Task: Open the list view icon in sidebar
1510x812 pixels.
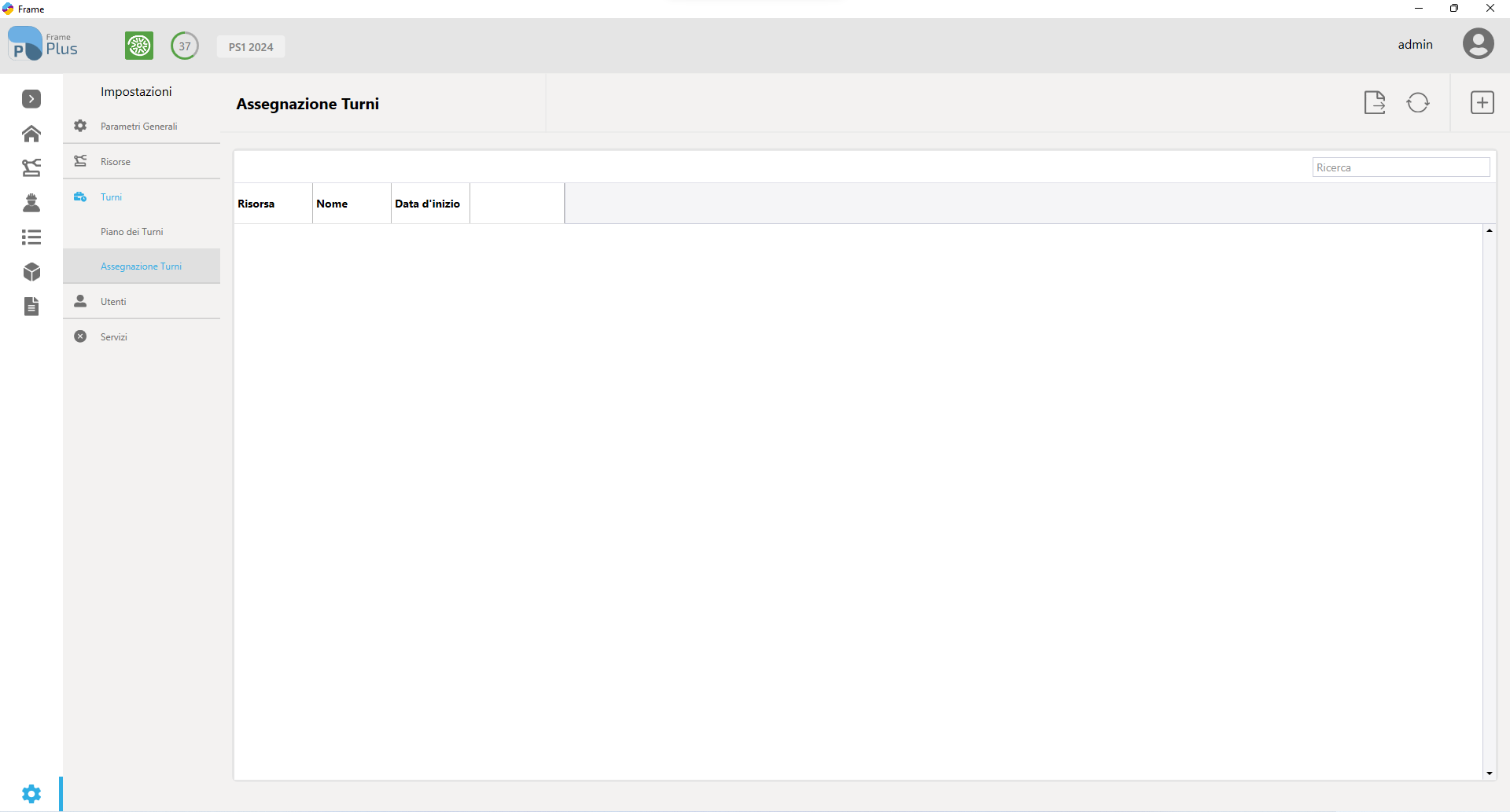Action: pyautogui.click(x=31, y=237)
